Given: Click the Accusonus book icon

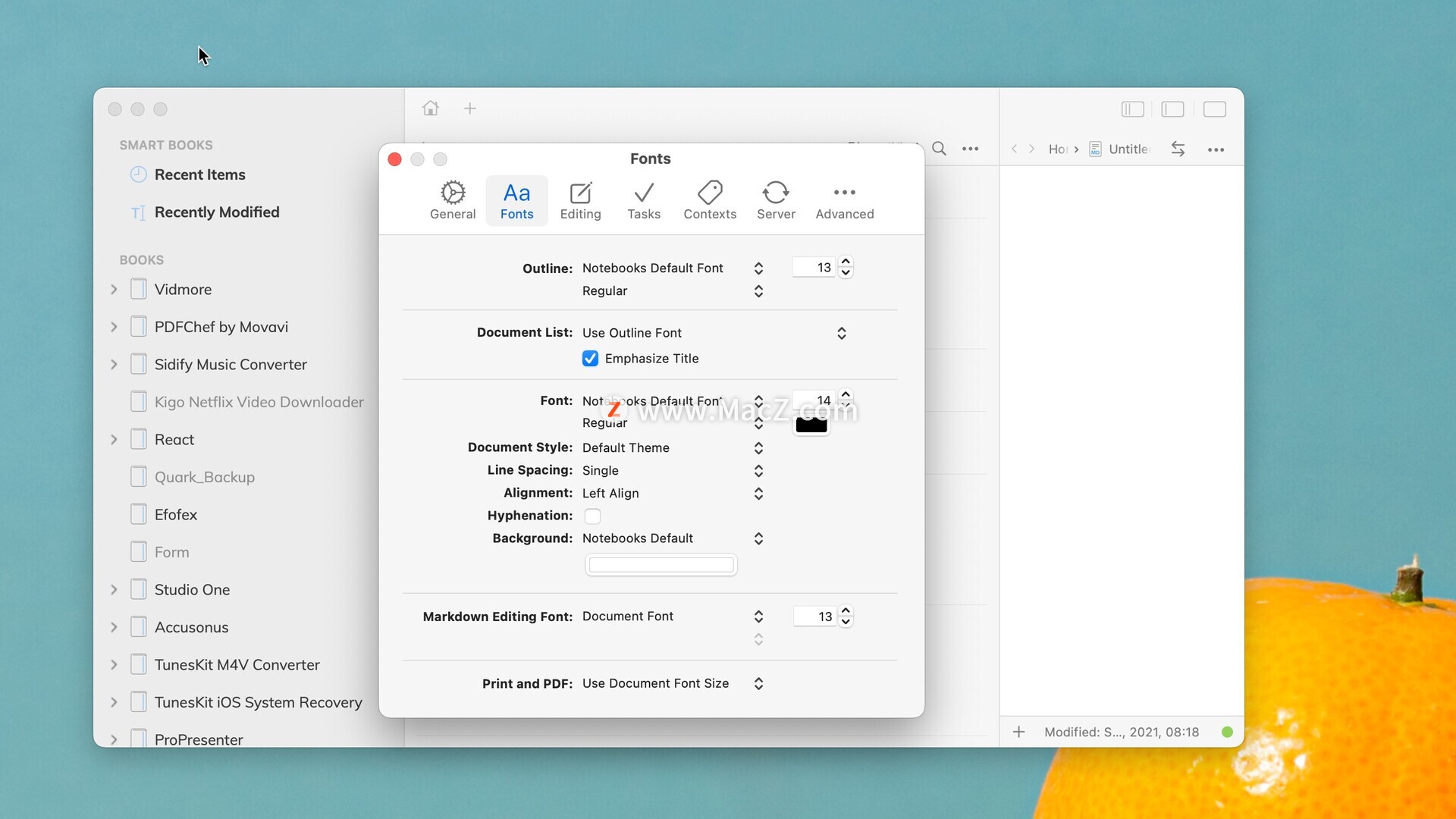Looking at the screenshot, I should coord(138,626).
